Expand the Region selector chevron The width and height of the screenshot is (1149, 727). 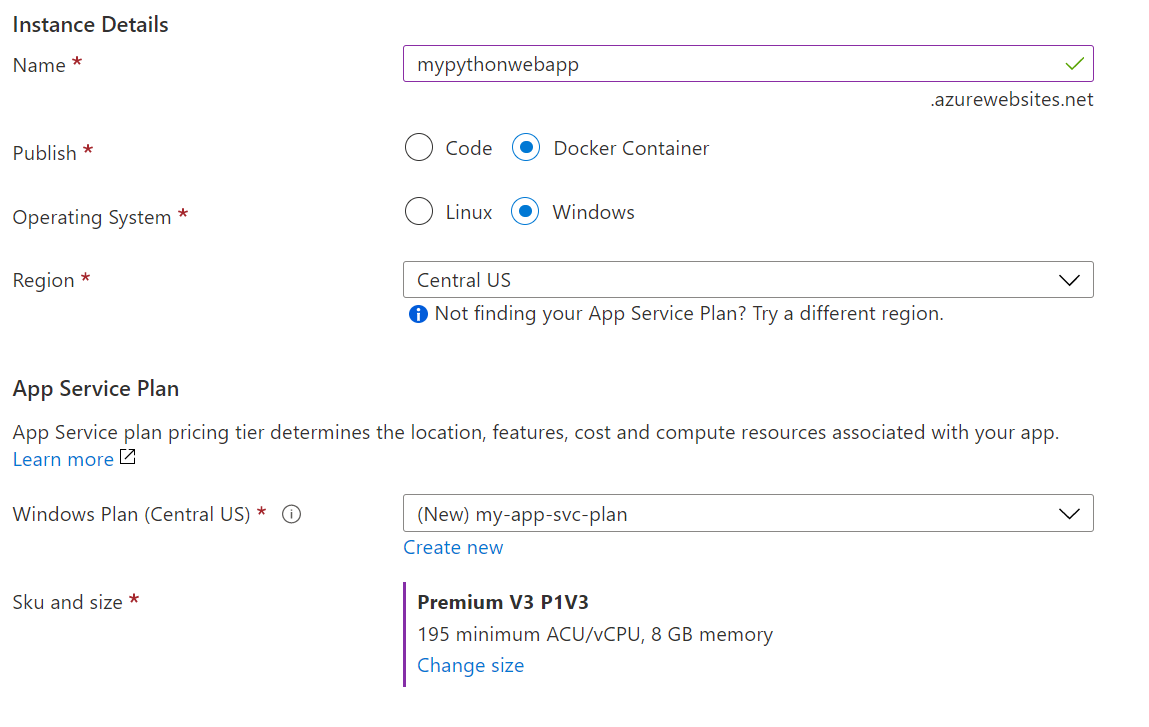coord(1068,280)
